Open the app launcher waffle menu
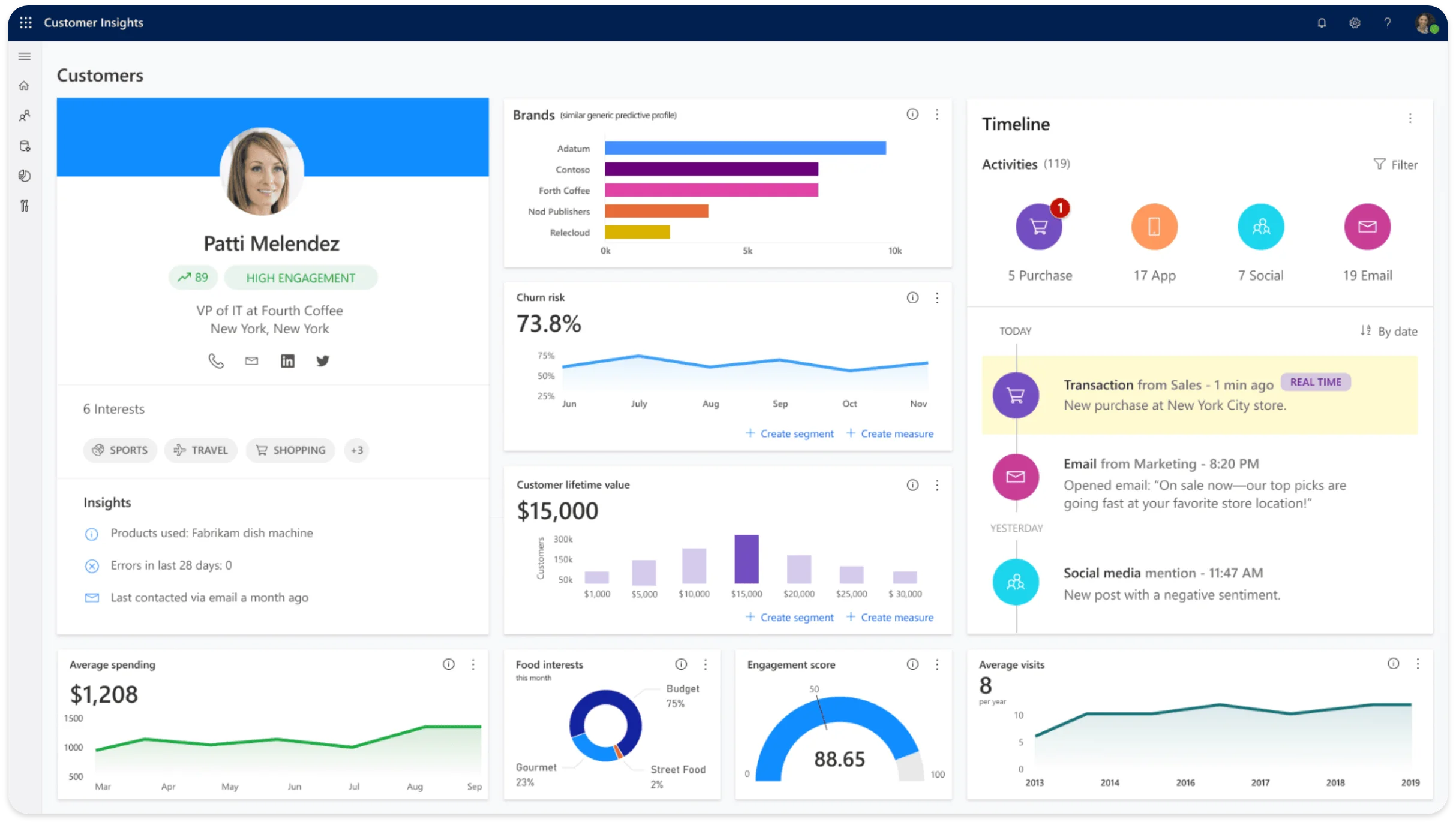 click(25, 23)
